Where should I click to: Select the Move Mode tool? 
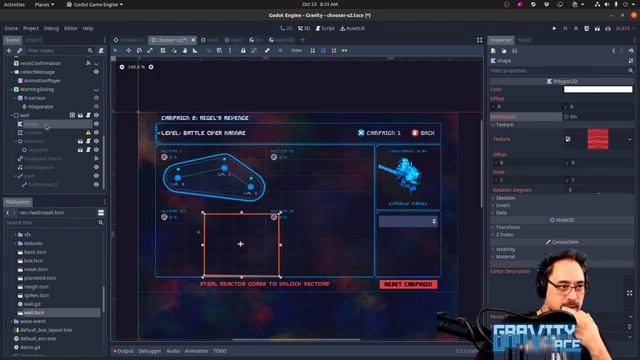click(x=128, y=51)
